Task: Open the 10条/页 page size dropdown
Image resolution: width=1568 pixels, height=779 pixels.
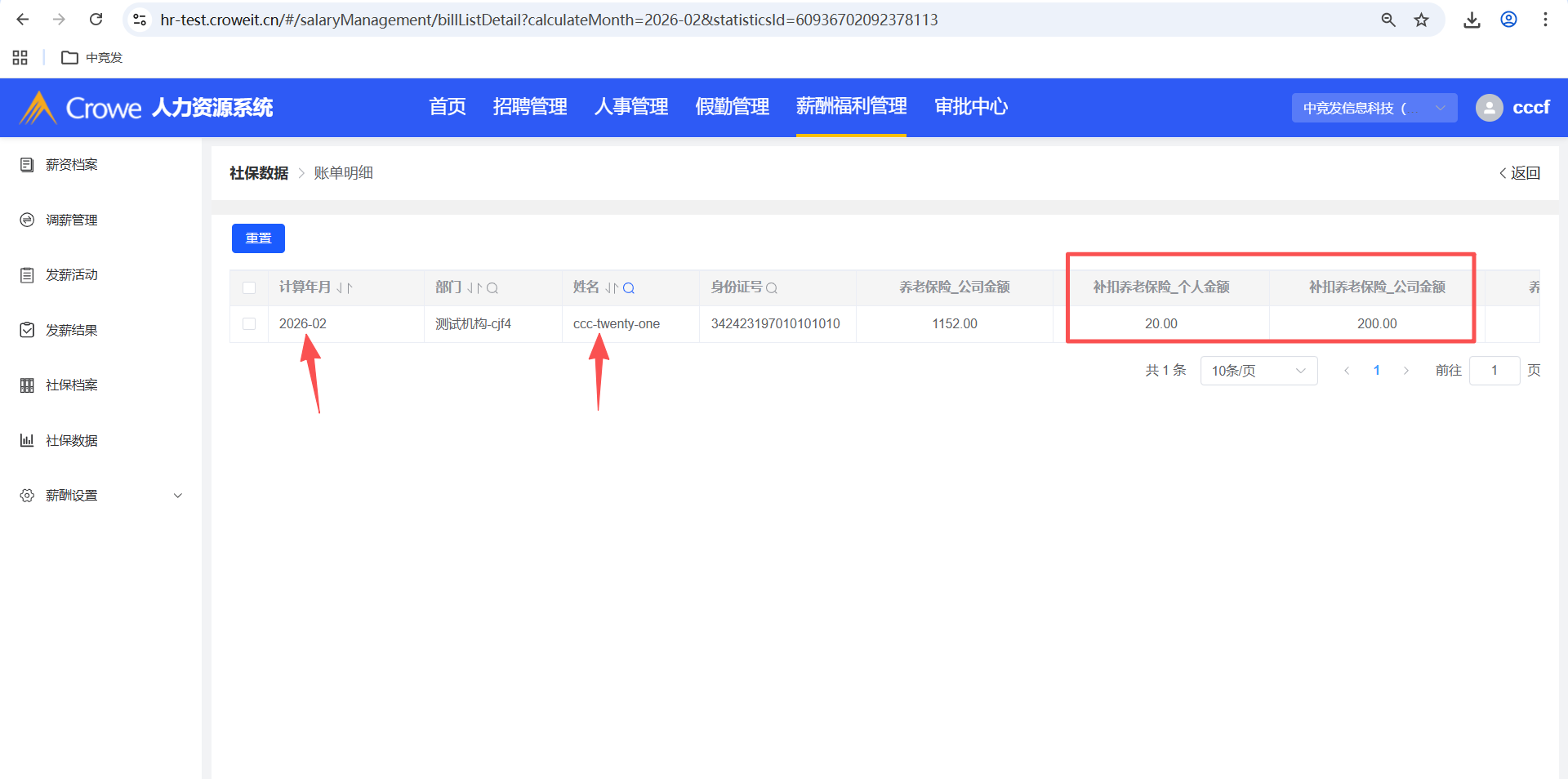Action: point(1258,371)
